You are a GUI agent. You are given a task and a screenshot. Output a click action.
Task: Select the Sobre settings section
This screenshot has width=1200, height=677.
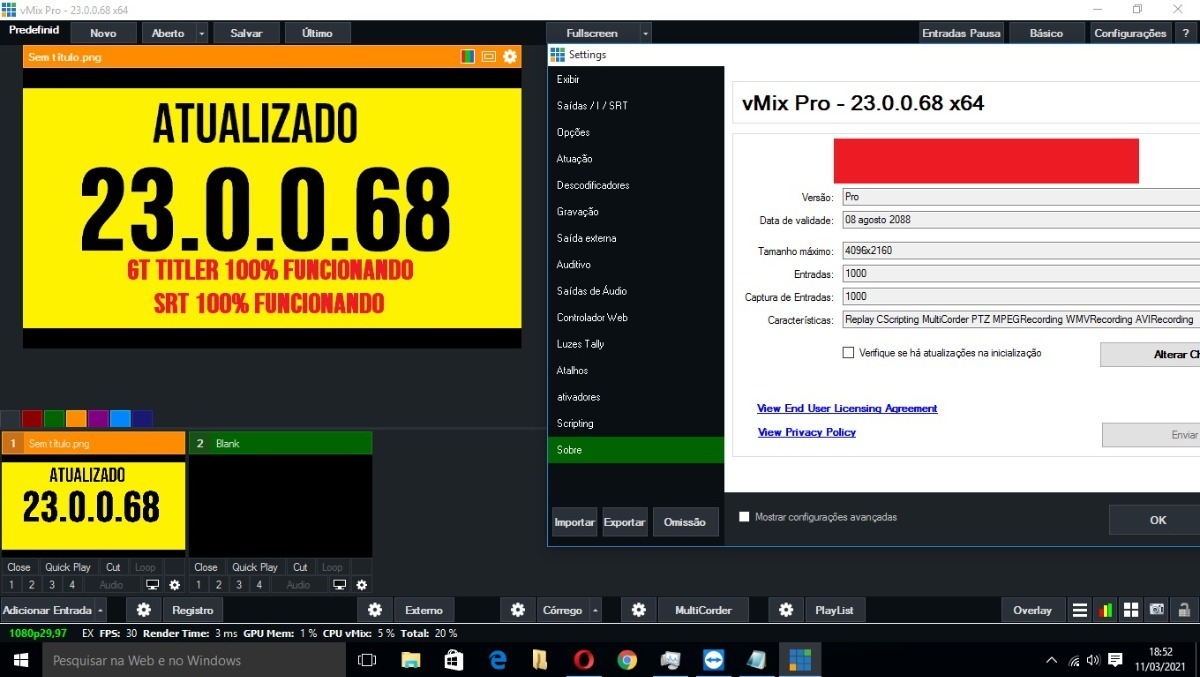pos(636,450)
